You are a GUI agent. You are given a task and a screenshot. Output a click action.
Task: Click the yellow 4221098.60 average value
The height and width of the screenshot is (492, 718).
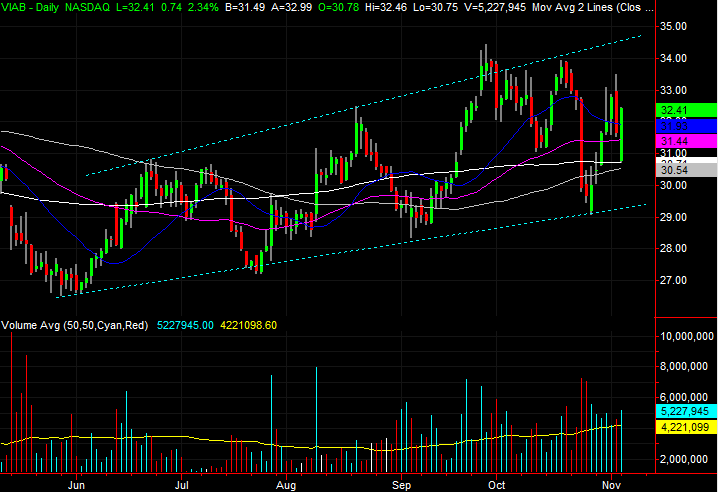pyautogui.click(x=249, y=325)
